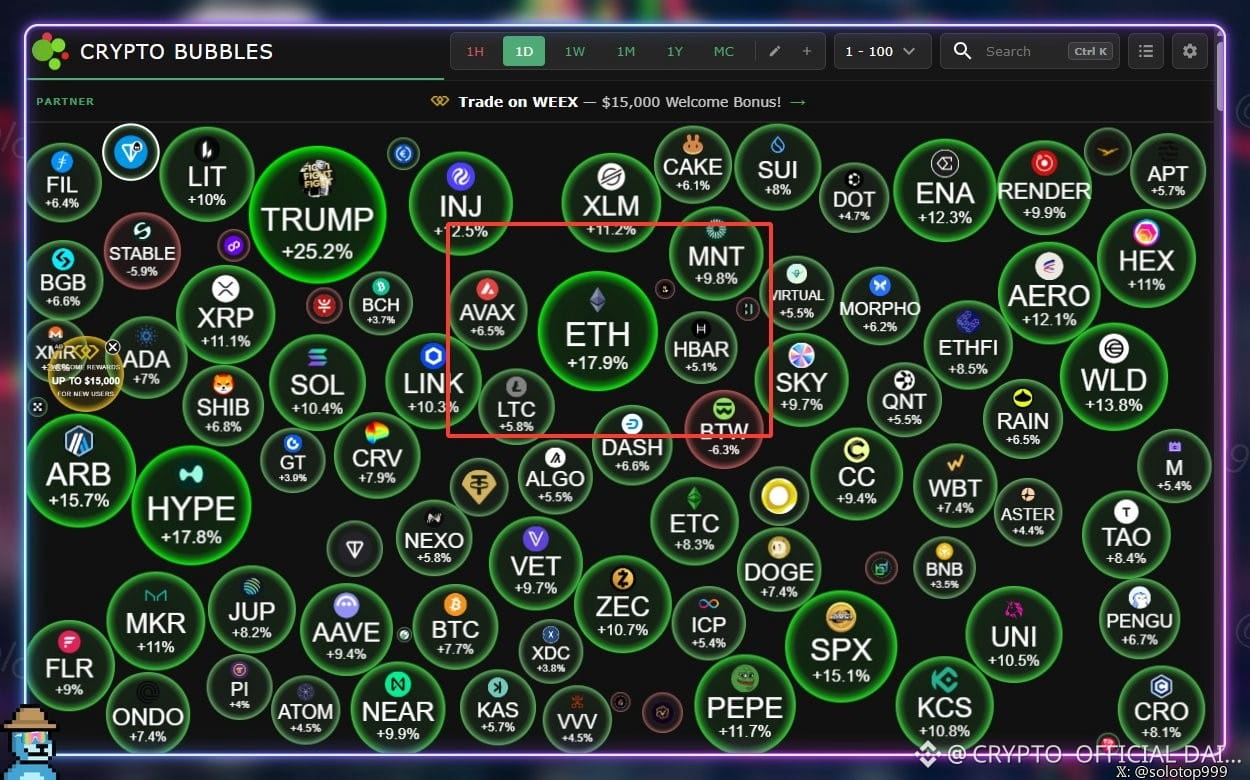Click the FLR bubble
This screenshot has width=1250, height=780.
click(69, 665)
